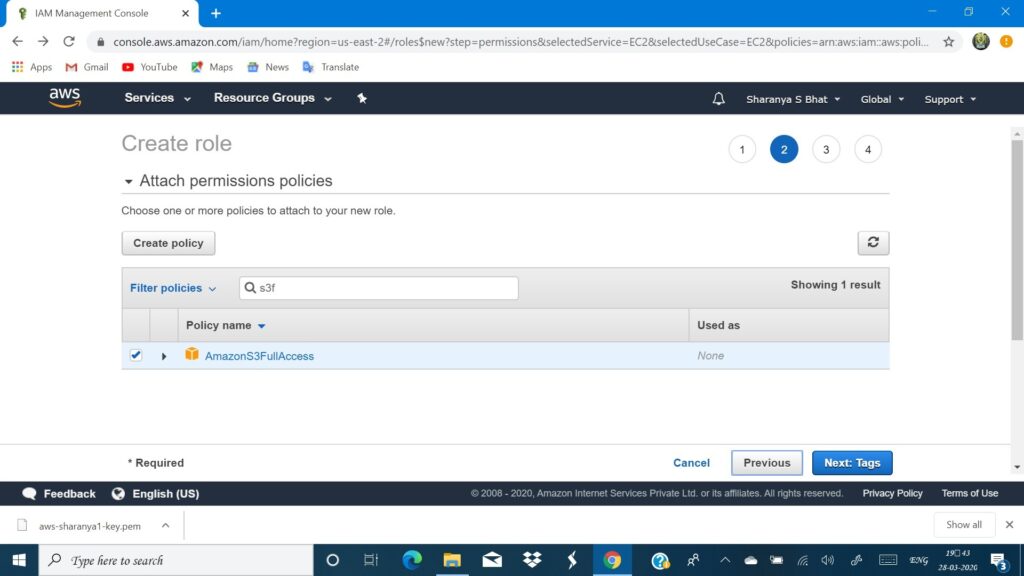Click the browser forward arrow

[43, 41]
